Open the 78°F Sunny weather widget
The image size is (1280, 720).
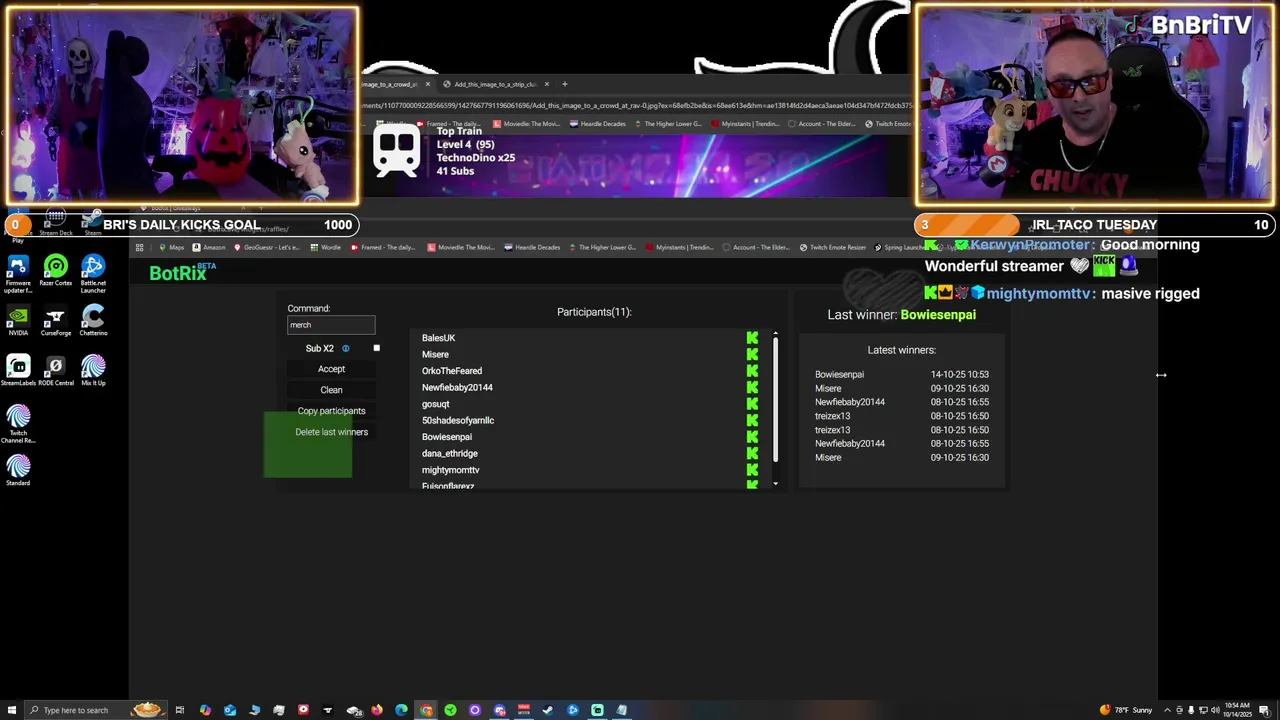(1125, 710)
